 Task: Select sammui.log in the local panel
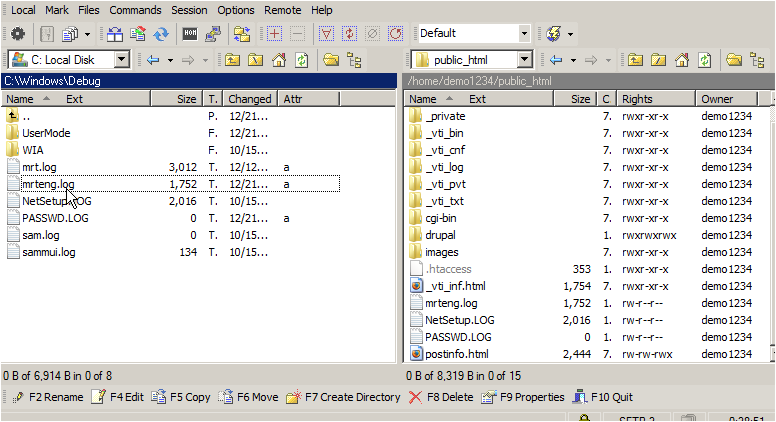[48, 252]
